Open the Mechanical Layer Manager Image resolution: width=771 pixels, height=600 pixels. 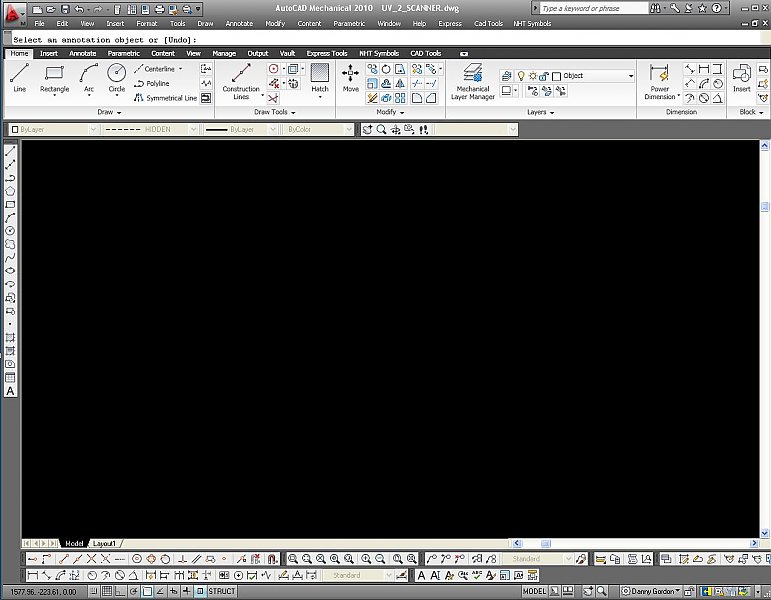[473, 82]
